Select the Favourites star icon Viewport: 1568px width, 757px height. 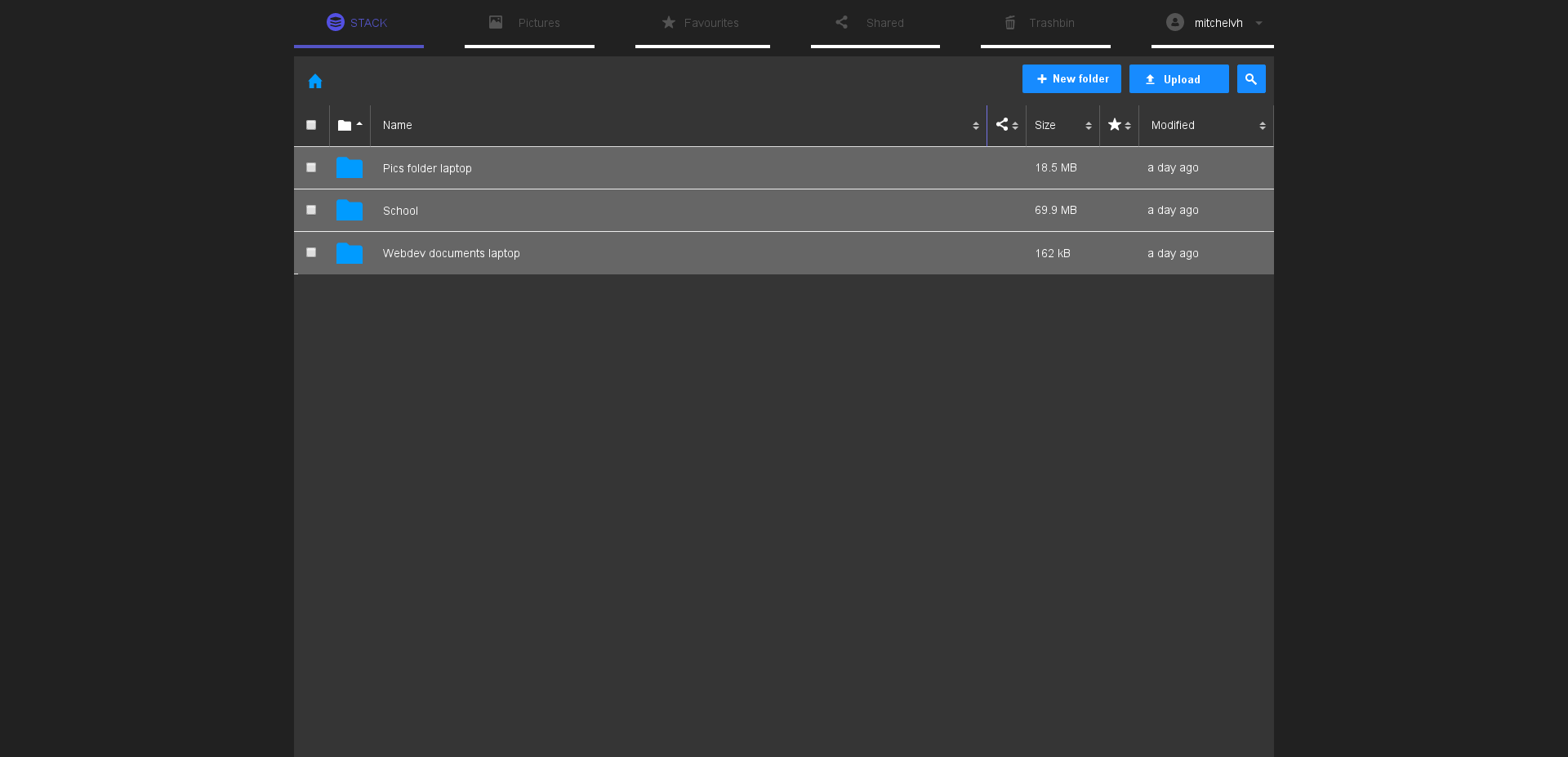coord(668,22)
